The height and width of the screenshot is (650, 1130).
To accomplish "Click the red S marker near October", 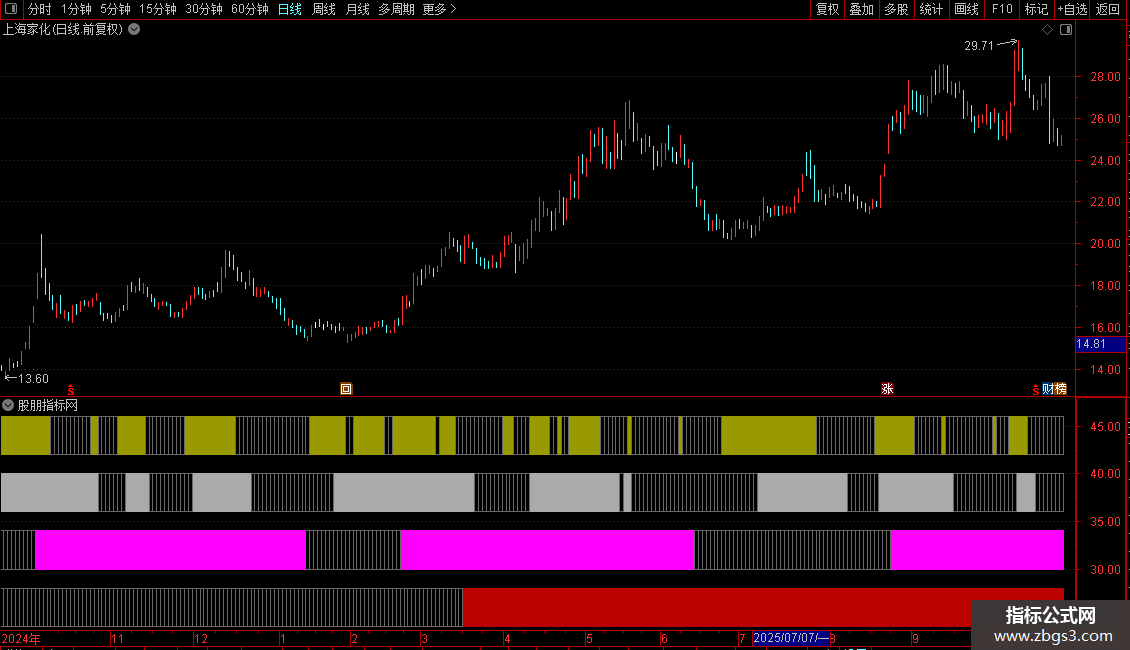I will pos(71,389).
